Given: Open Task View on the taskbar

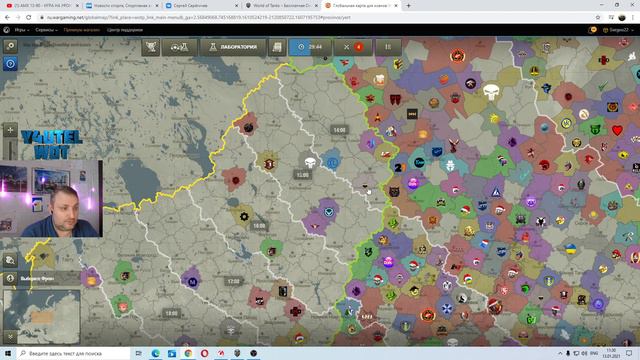Looking at the screenshot, I should [139, 353].
